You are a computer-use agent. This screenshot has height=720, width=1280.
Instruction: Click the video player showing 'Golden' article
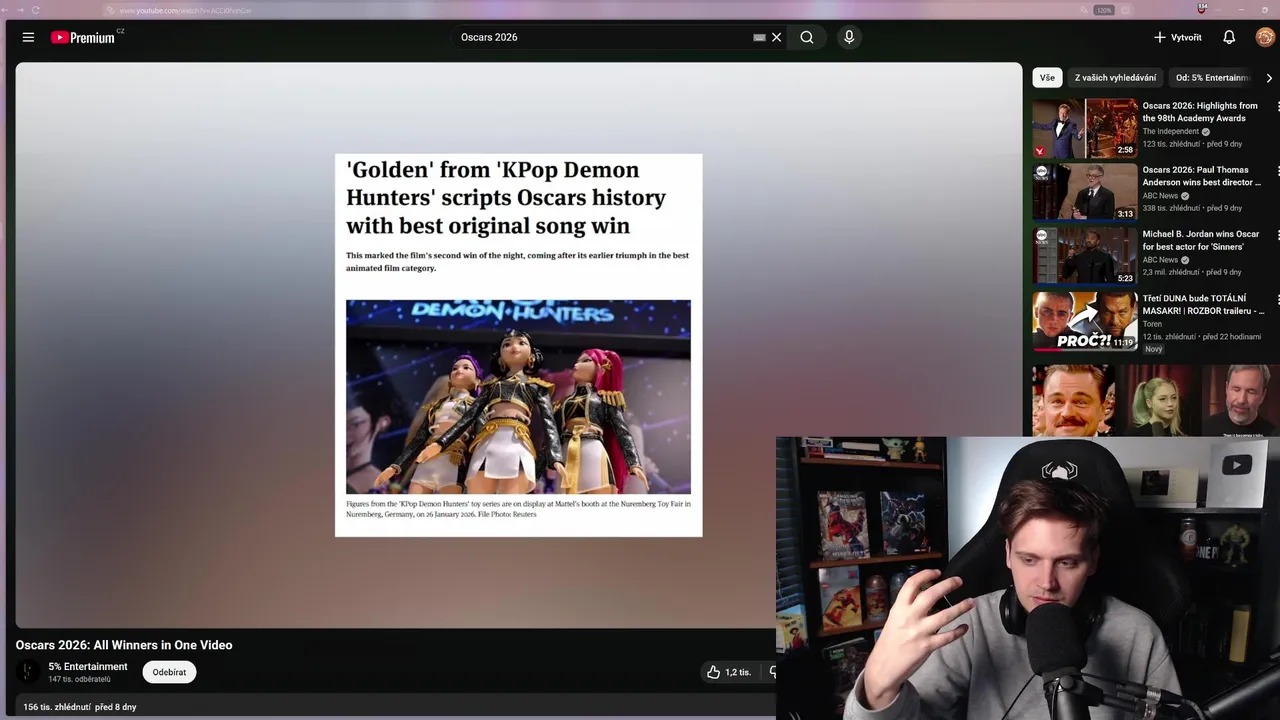pos(519,345)
